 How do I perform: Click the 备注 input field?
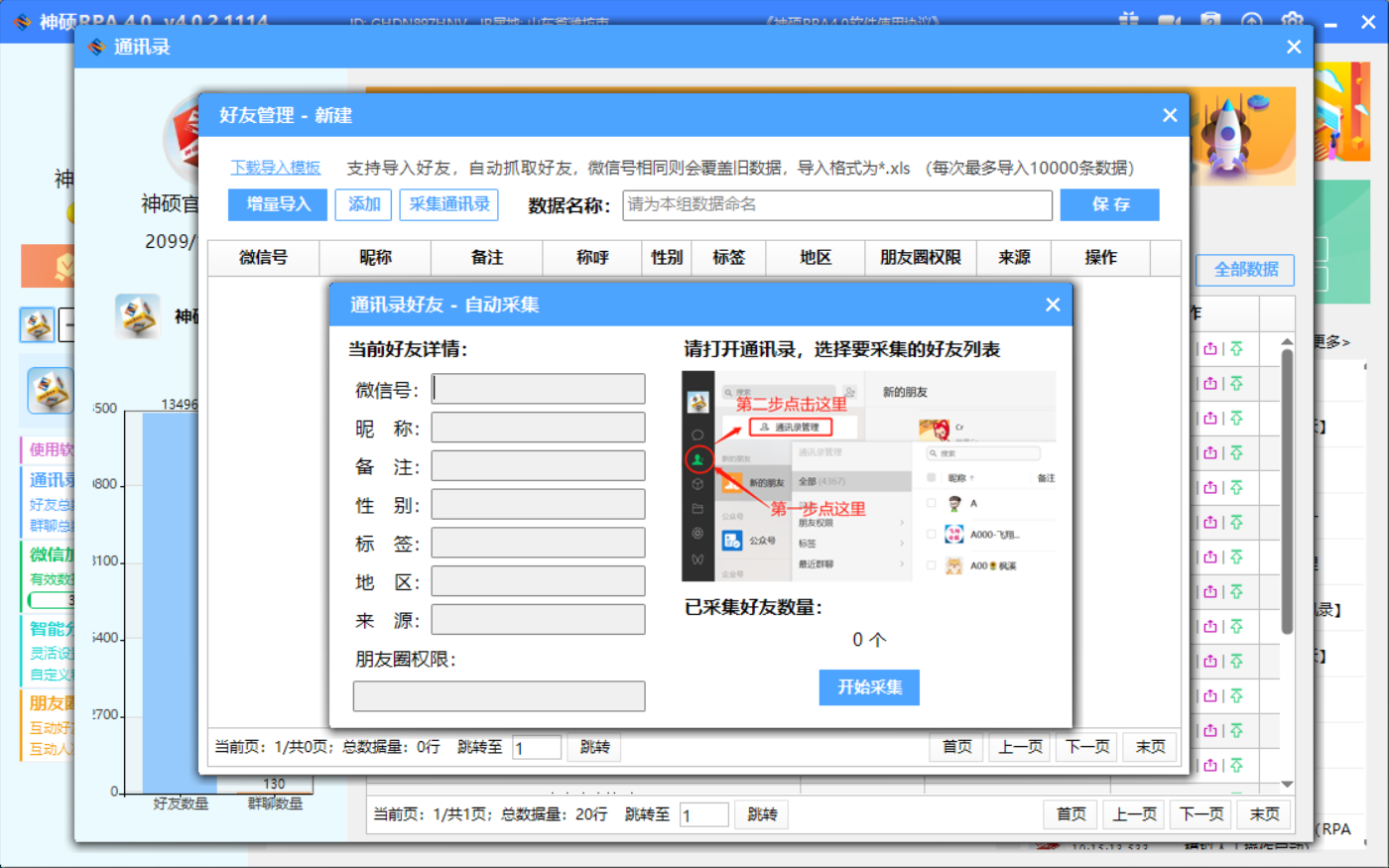539,466
